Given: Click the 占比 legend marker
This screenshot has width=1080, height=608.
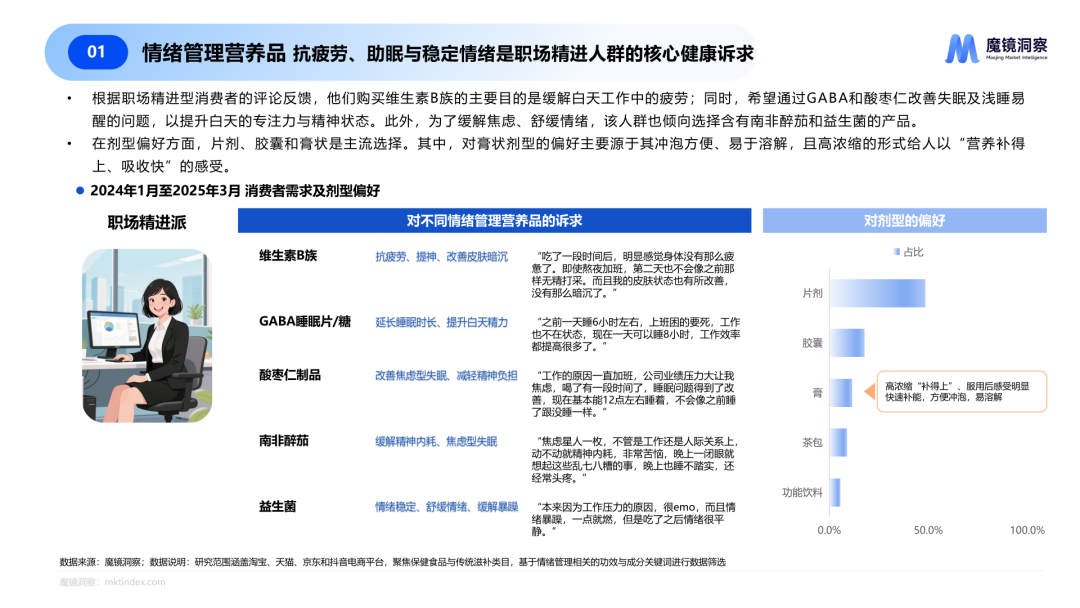Looking at the screenshot, I should pyautogui.click(x=897, y=252).
